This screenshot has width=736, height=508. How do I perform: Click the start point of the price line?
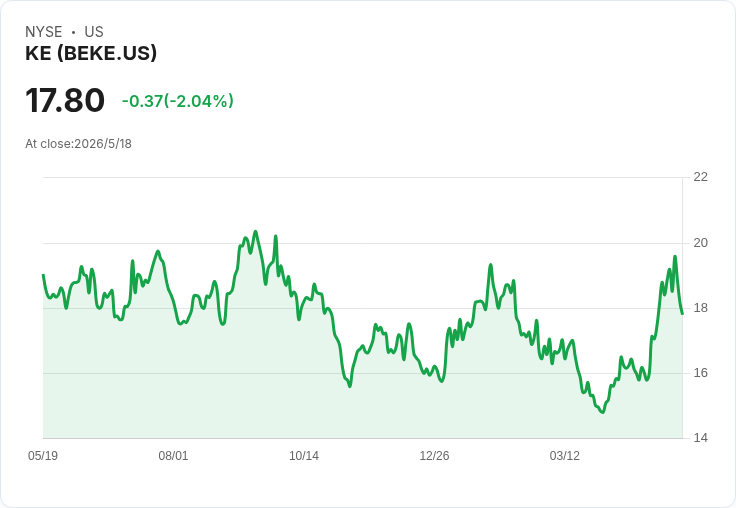[x=43, y=275]
